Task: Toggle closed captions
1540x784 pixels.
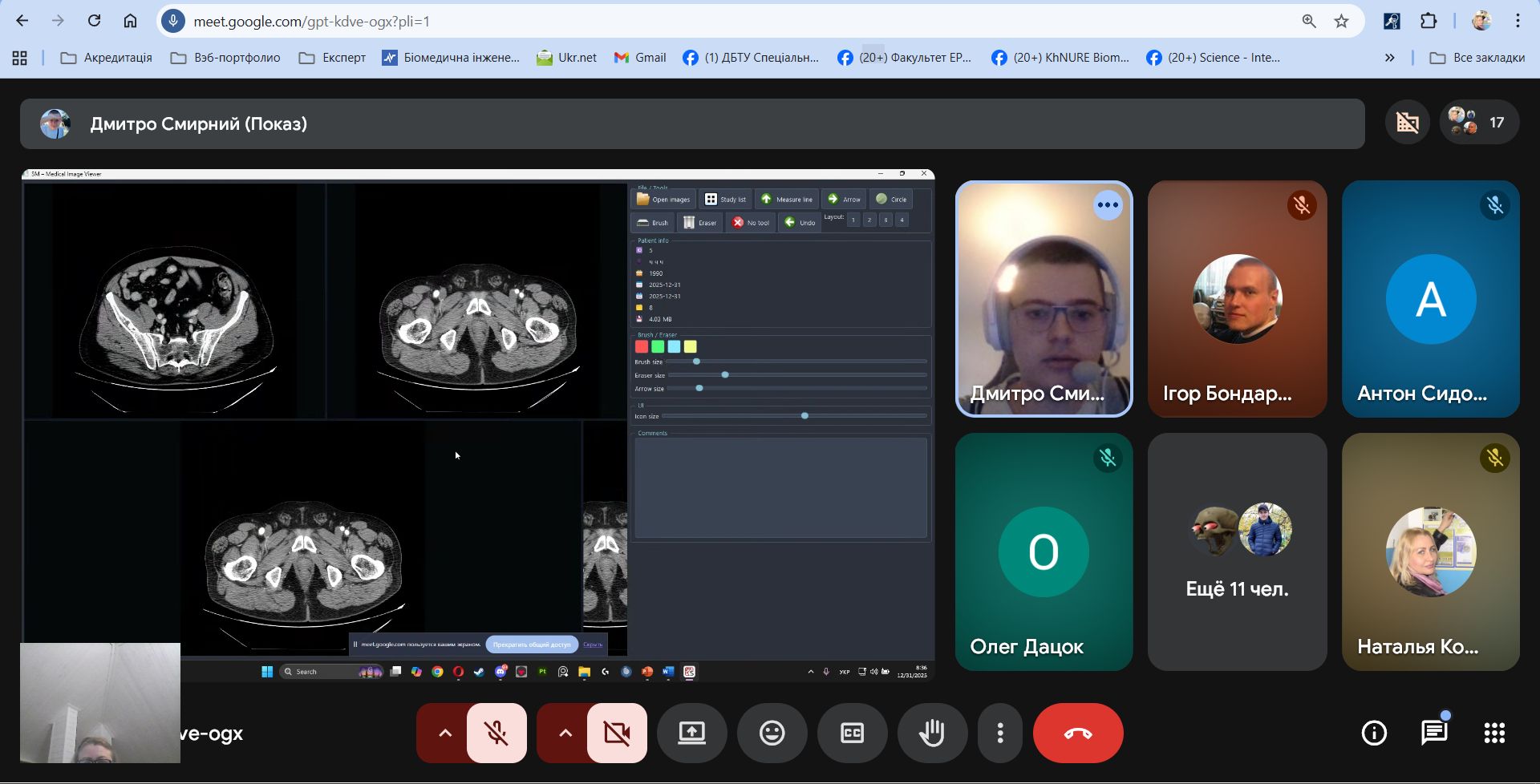Action: pyautogui.click(x=852, y=733)
